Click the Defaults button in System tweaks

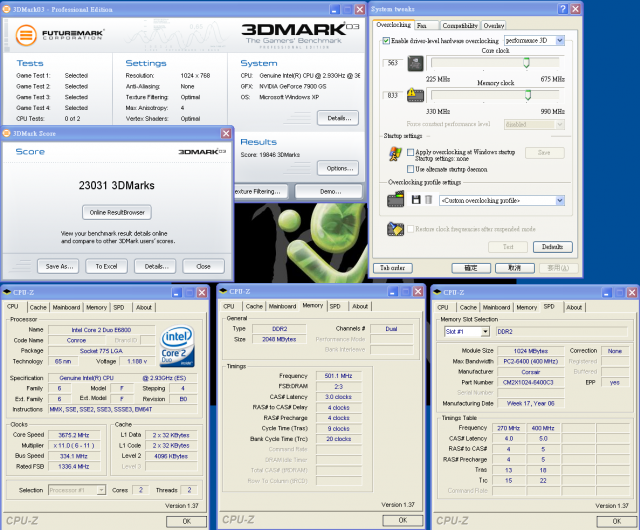pos(552,247)
